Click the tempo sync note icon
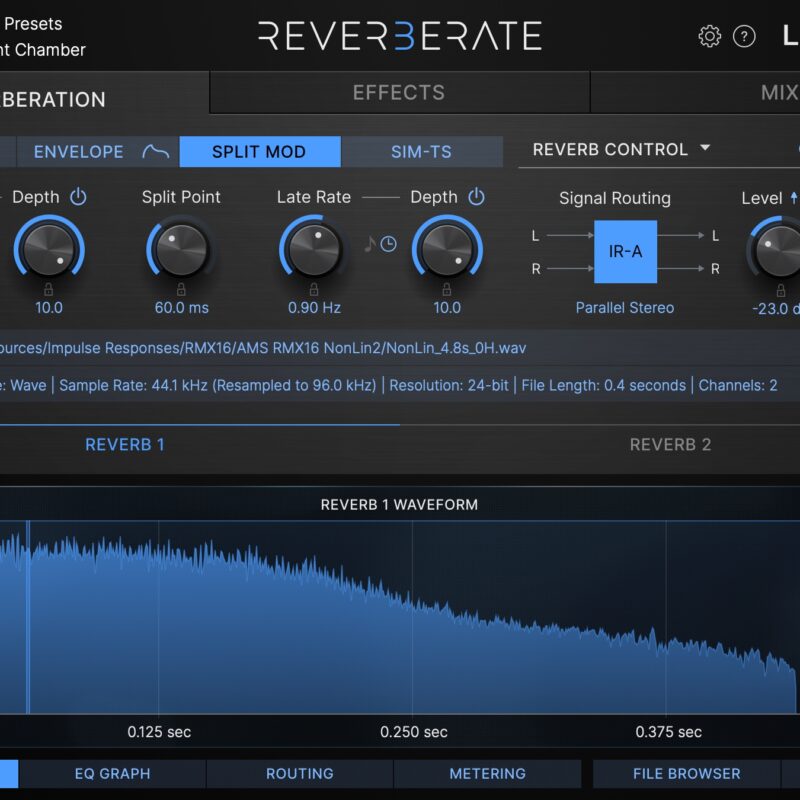The width and height of the screenshot is (800, 800). click(370, 244)
